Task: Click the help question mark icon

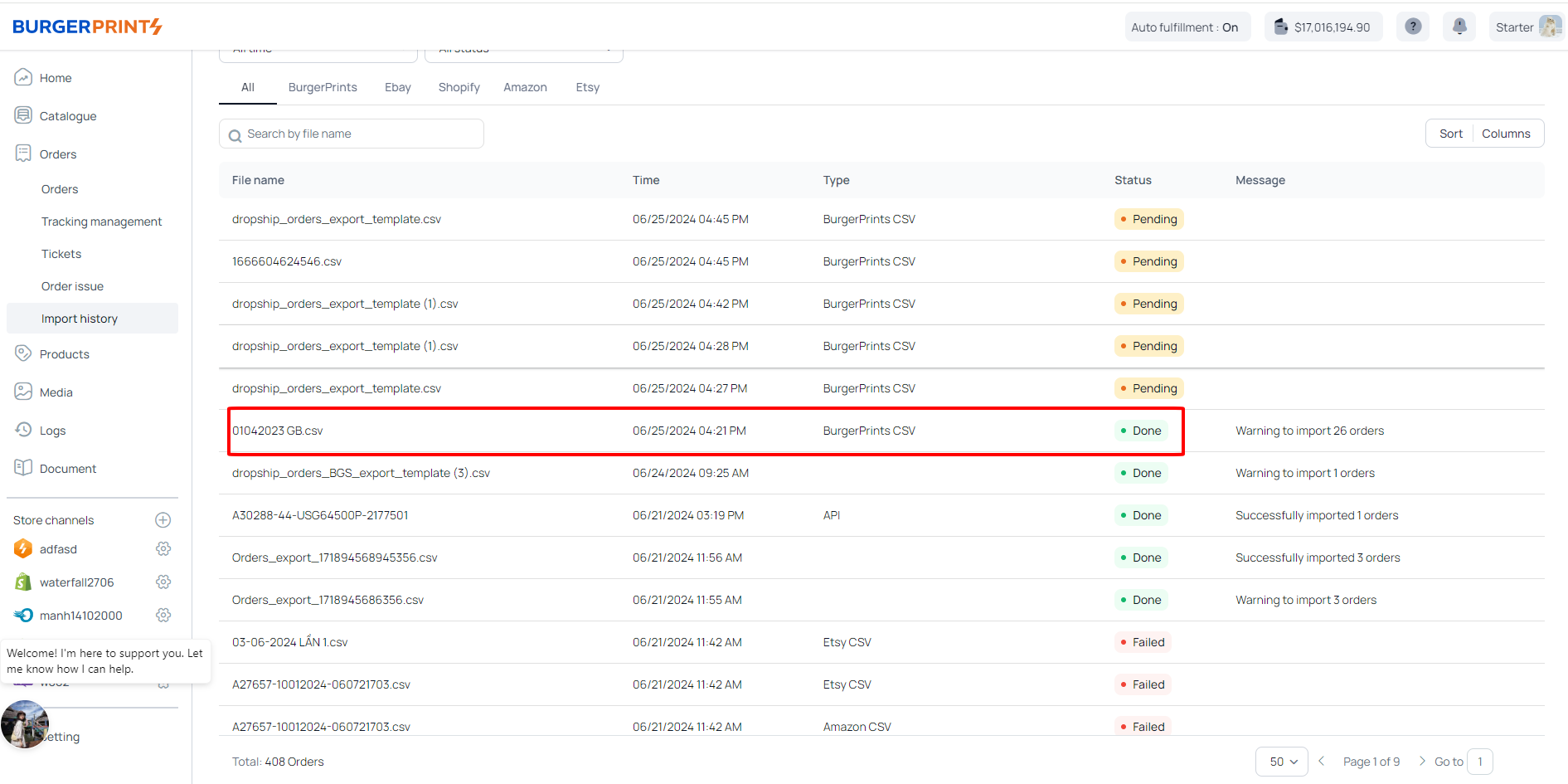Action: coord(1413,27)
